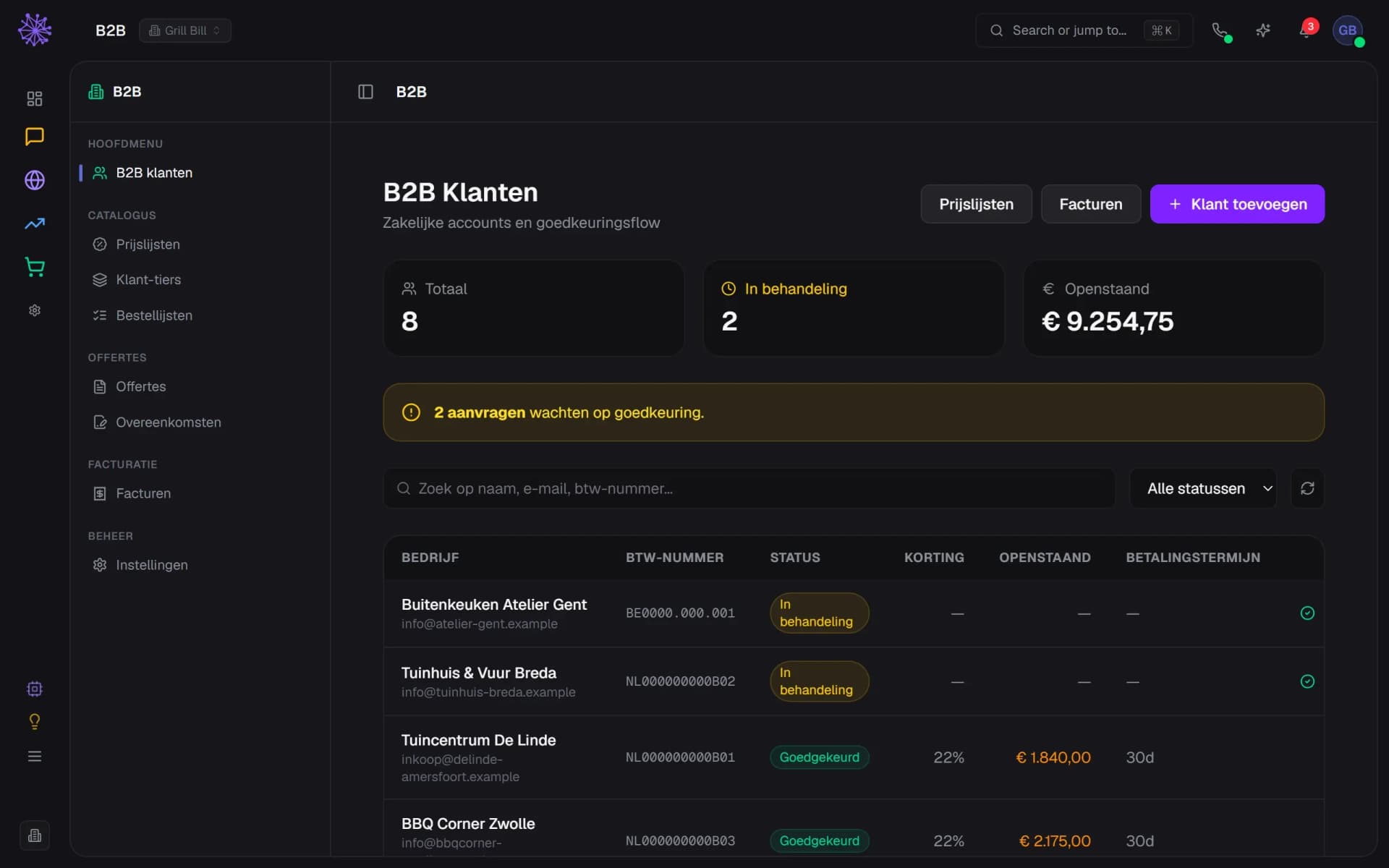Open the trending analytics icon in left rail
This screenshot has height=868, width=1389.
[x=34, y=224]
